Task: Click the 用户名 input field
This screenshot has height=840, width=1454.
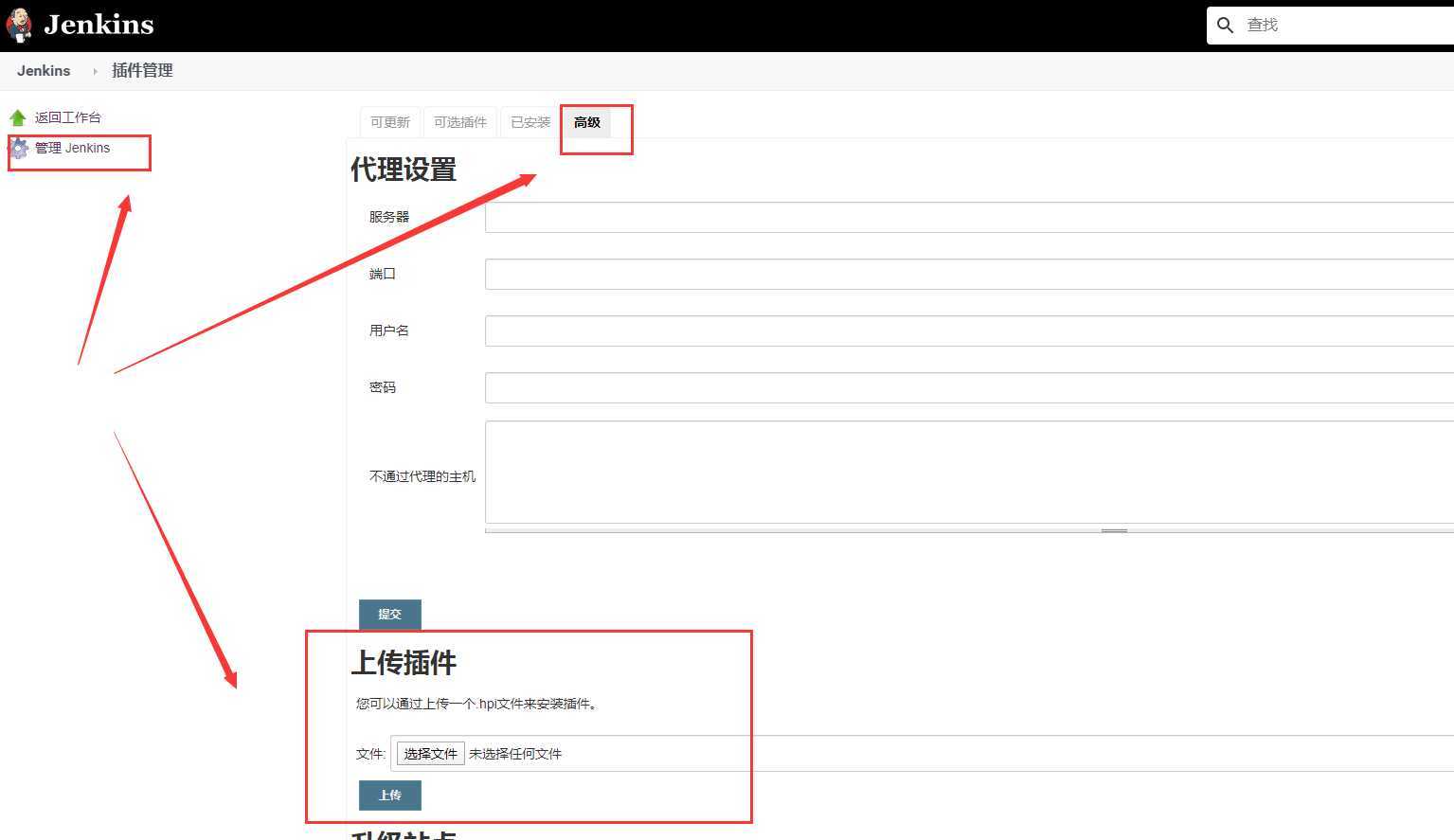Action: tap(969, 331)
